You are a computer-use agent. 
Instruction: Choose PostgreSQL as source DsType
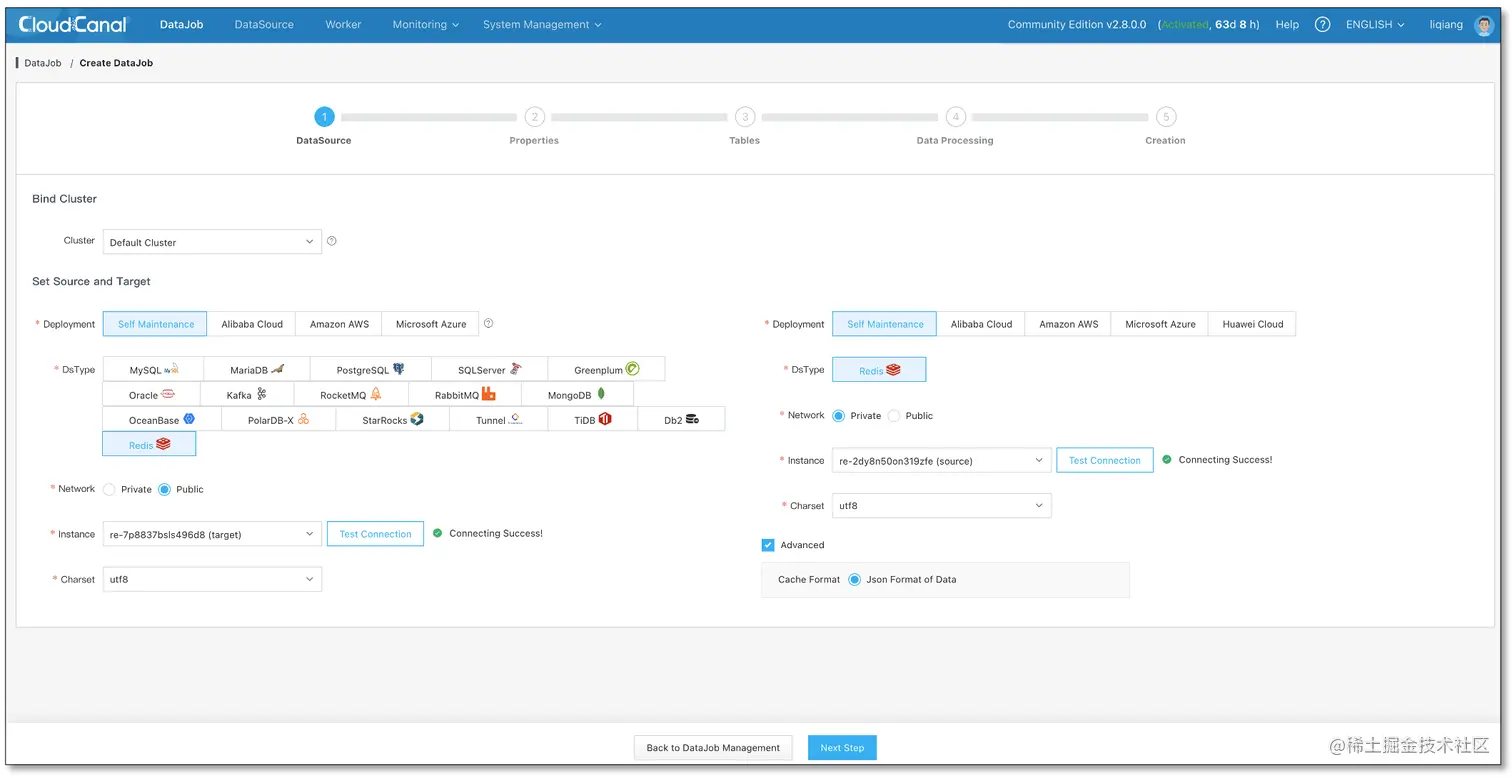[x=370, y=369]
